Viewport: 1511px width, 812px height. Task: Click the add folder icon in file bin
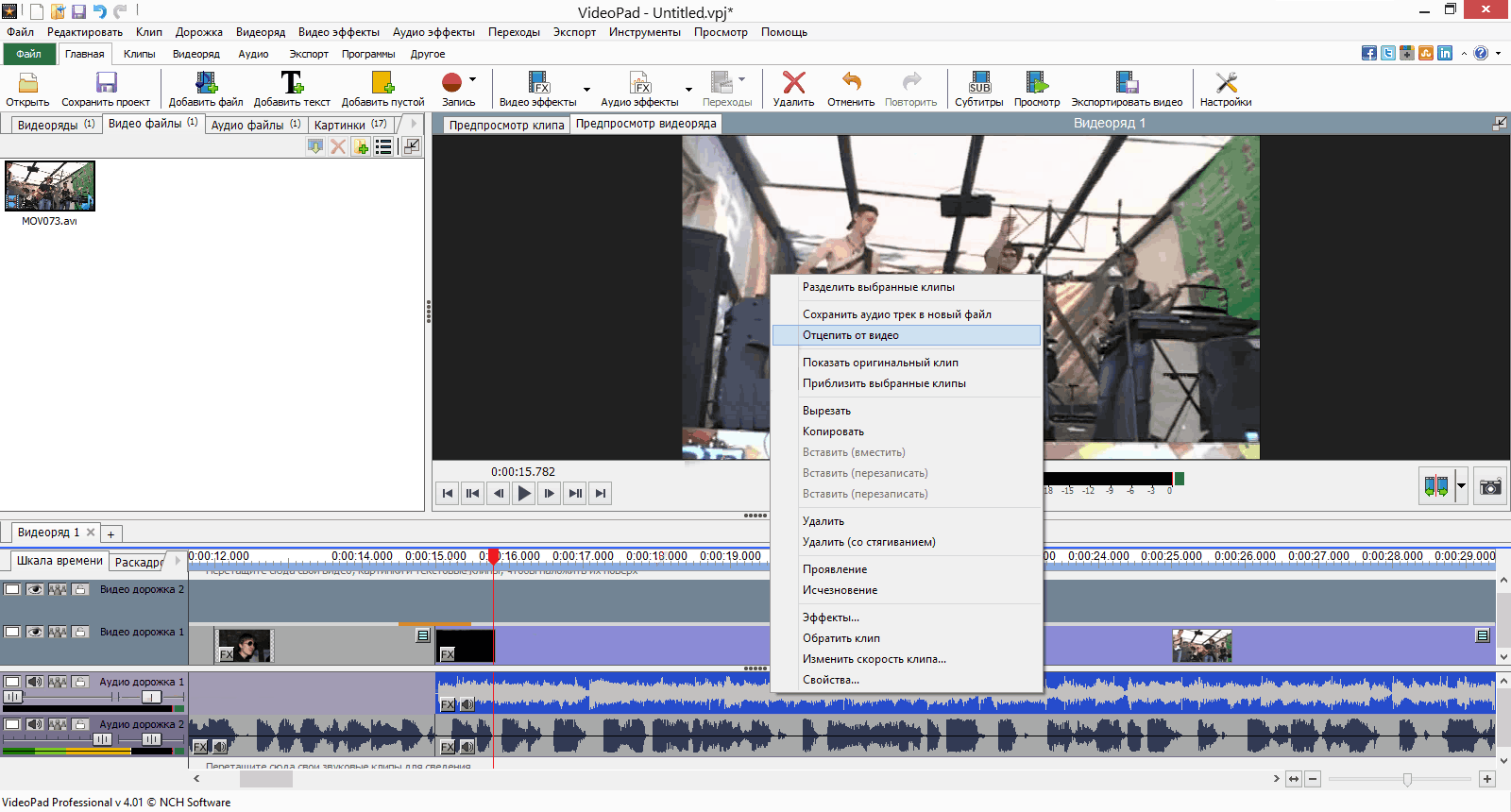(361, 146)
